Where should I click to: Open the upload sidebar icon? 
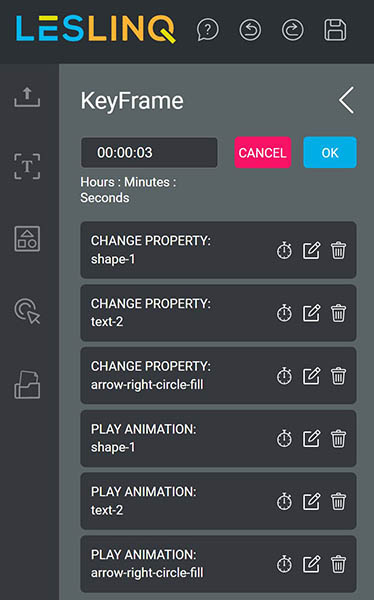(27, 97)
